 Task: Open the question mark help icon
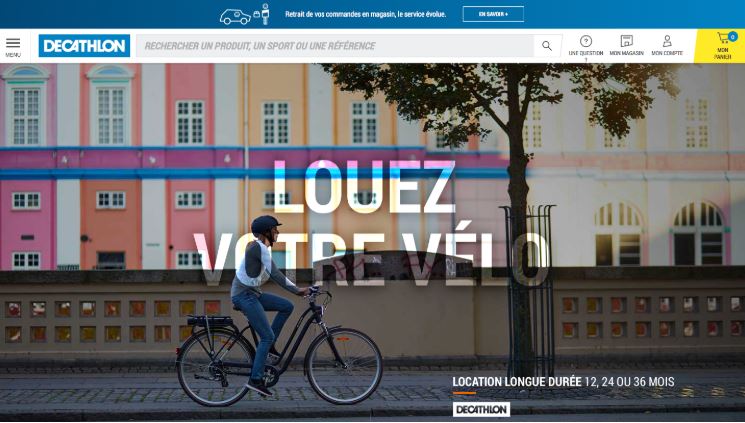pyautogui.click(x=586, y=41)
